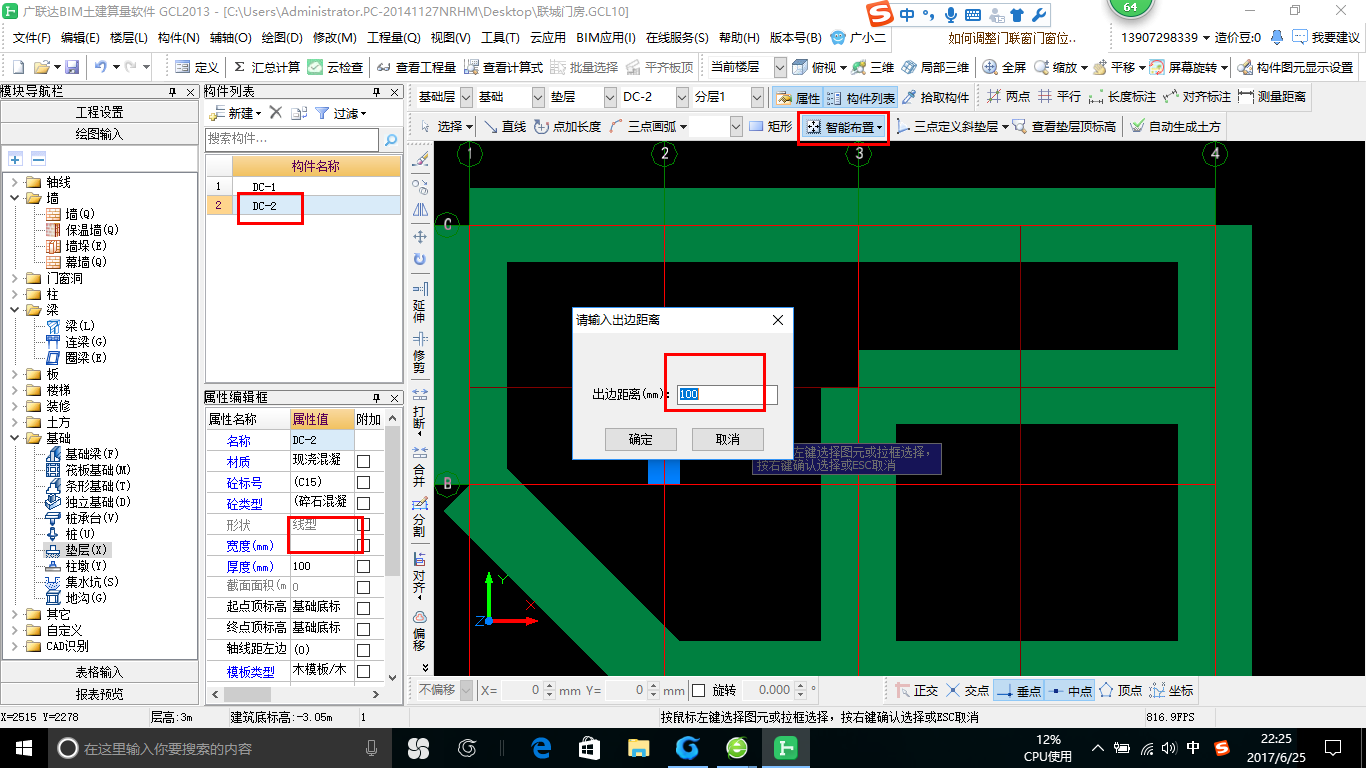This screenshot has height=768, width=1366.
Task: Tick 附加 checkbox for 材质 row
Action: (x=364, y=461)
